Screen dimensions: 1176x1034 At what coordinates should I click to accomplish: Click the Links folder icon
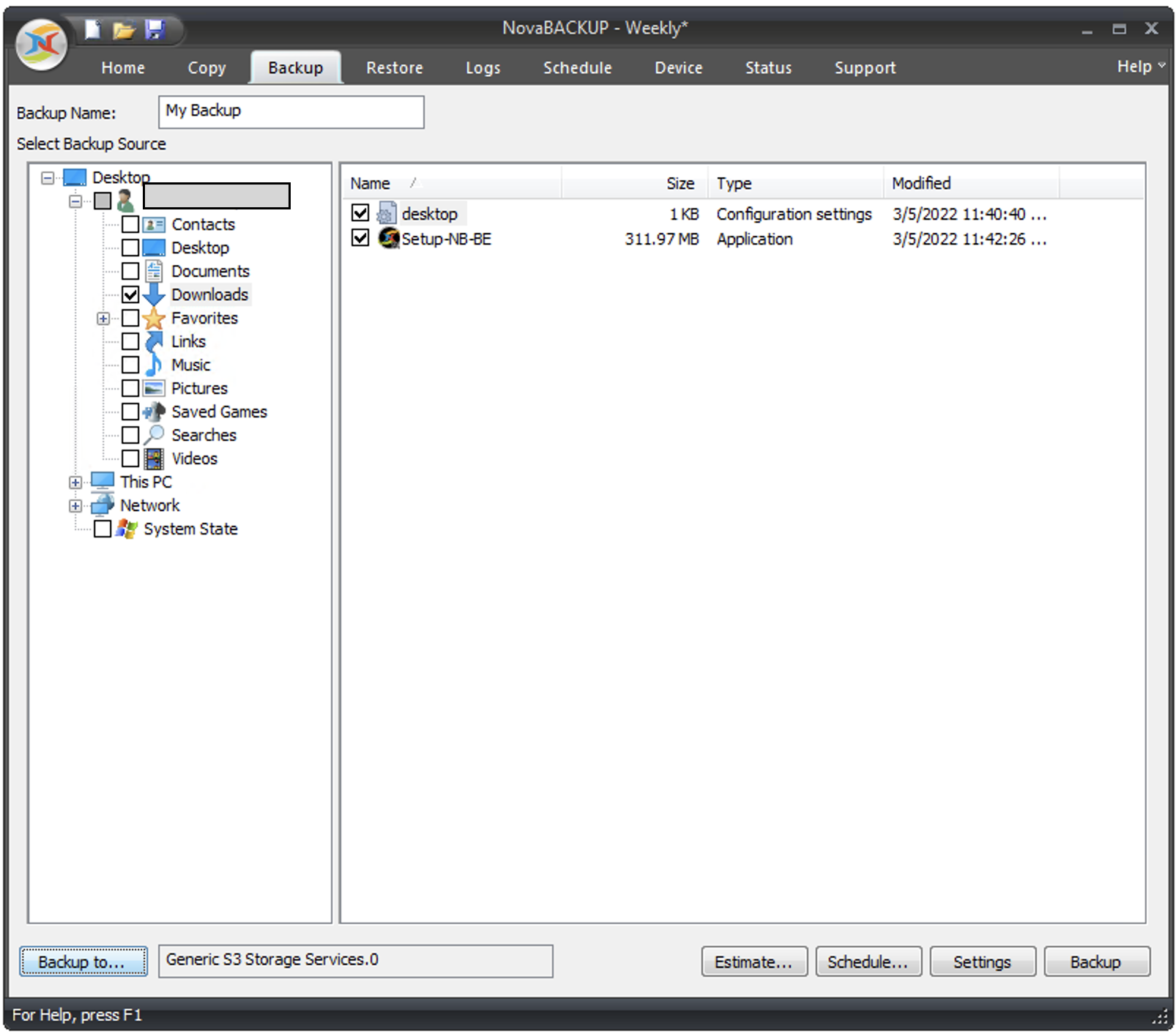(154, 341)
